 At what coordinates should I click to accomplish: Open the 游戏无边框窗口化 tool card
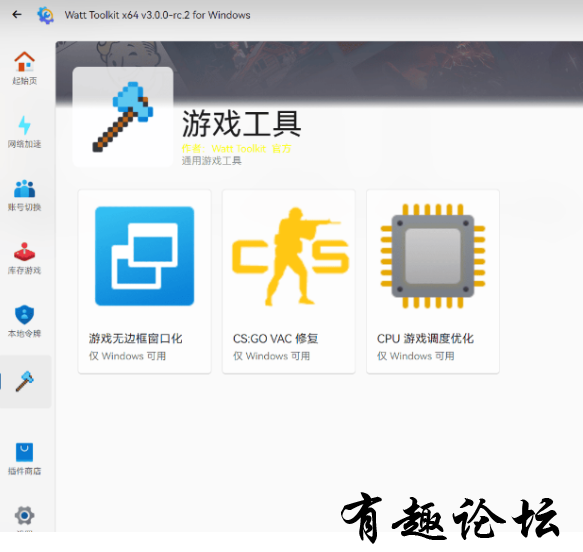tap(145, 281)
